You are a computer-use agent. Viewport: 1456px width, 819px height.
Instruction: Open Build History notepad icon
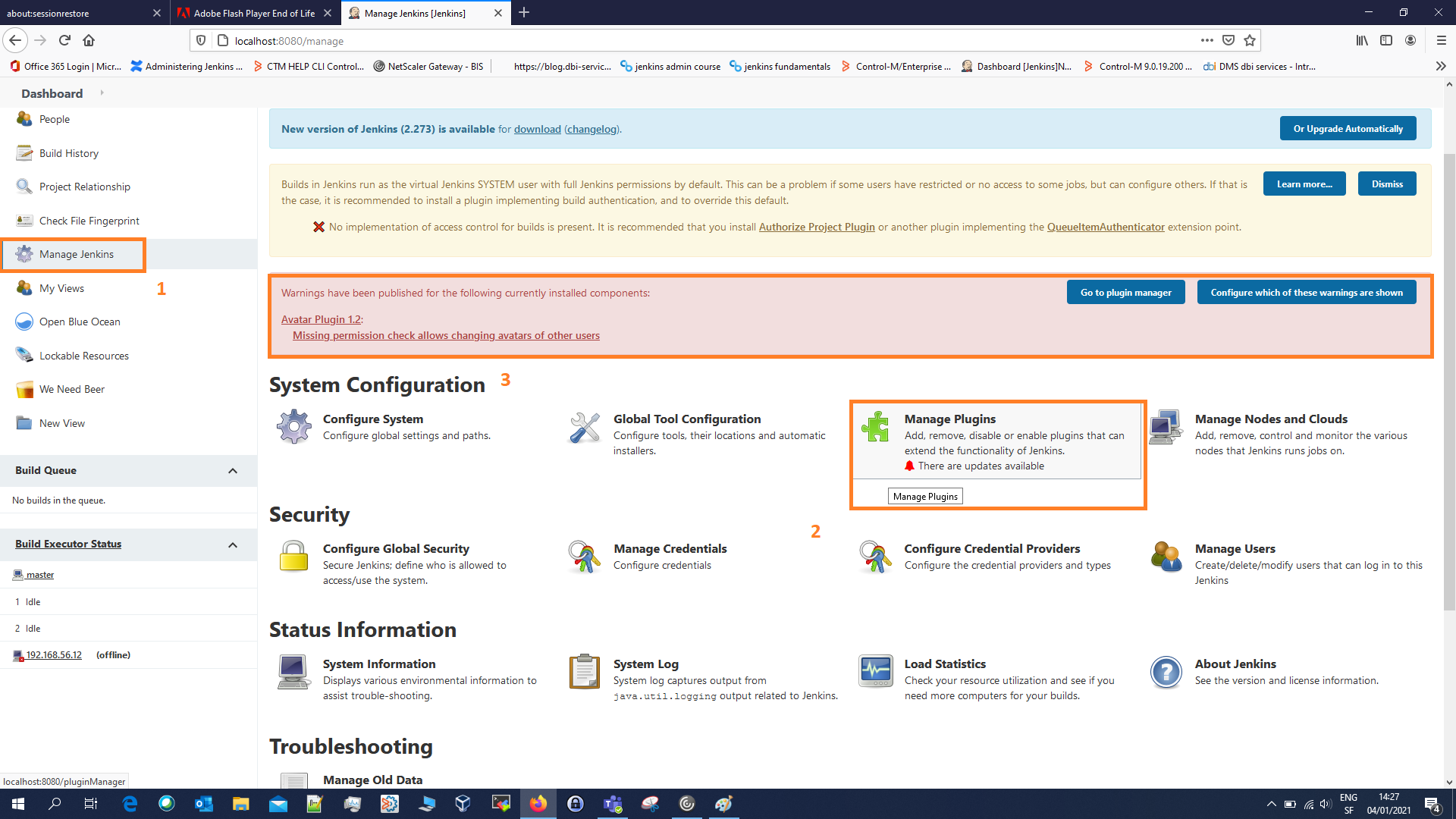[x=24, y=153]
